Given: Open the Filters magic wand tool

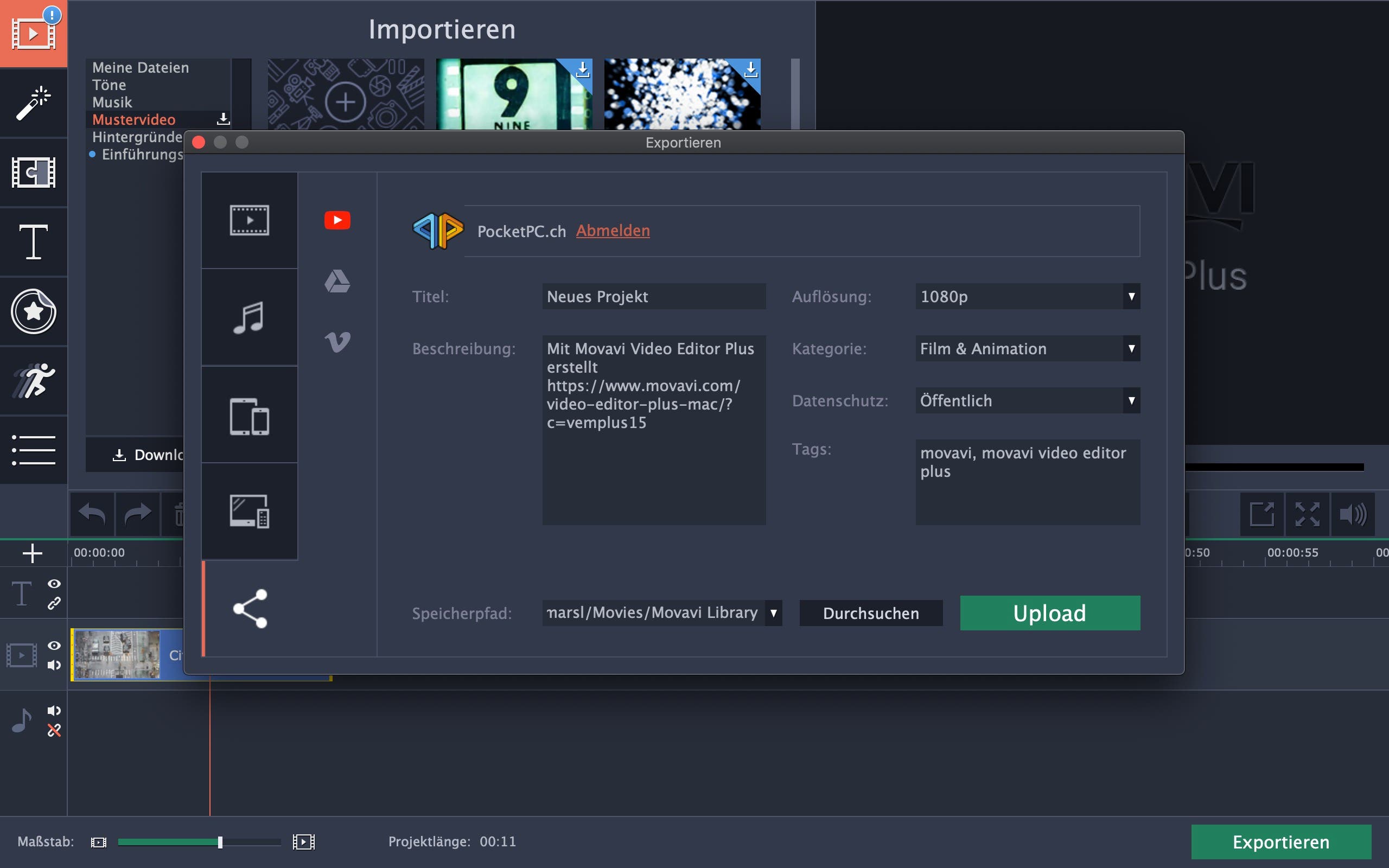Looking at the screenshot, I should (33, 103).
